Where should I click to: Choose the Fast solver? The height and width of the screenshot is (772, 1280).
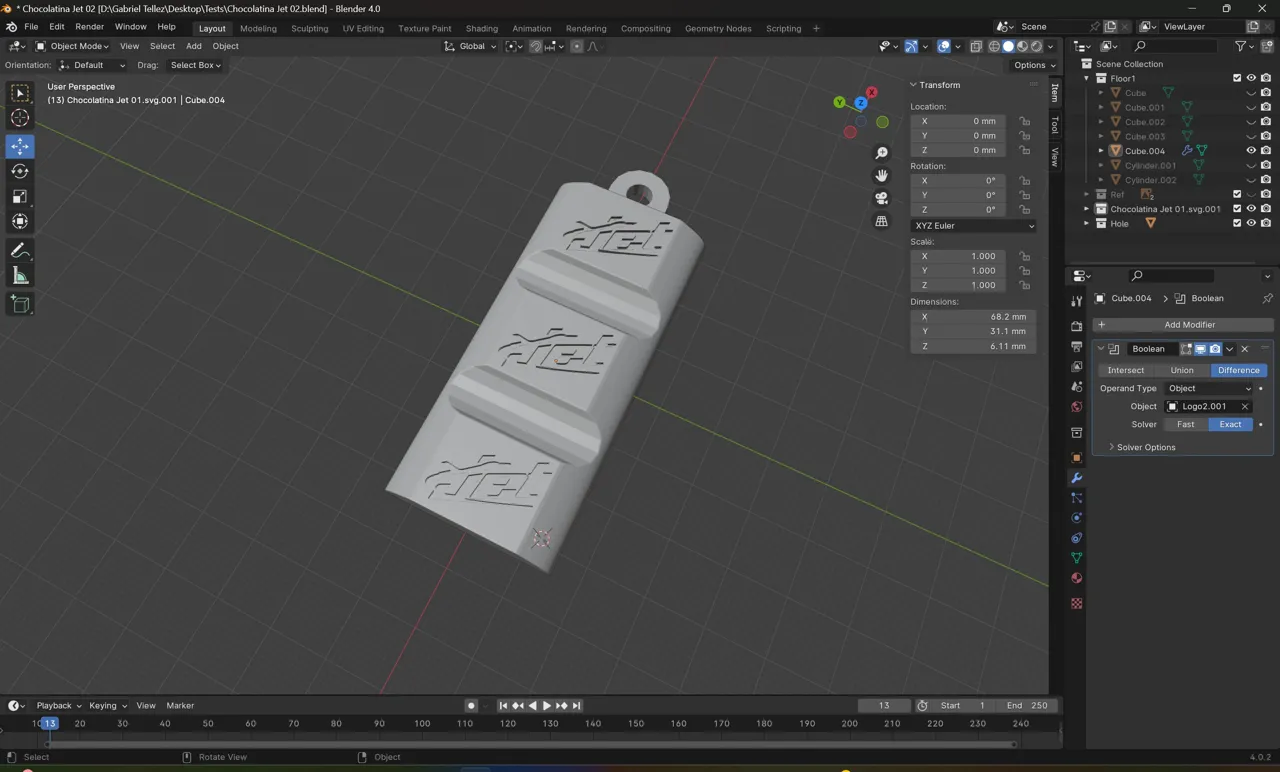(1185, 424)
